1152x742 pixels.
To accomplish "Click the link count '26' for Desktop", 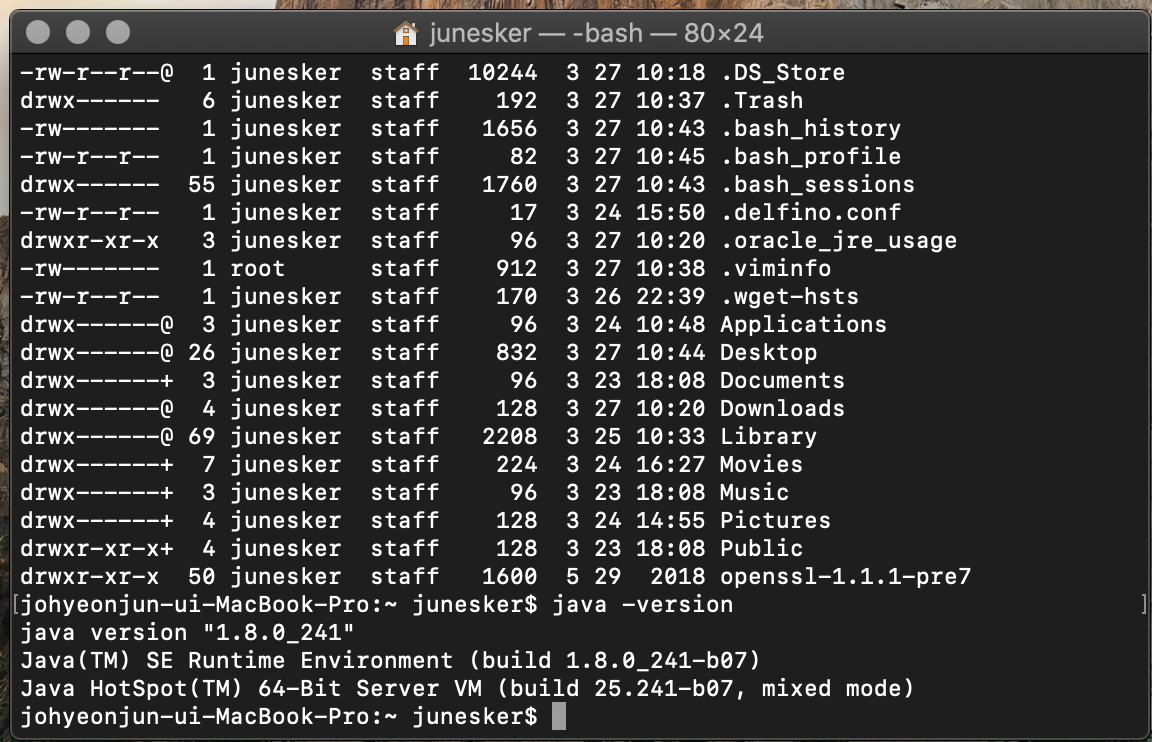I will (x=202, y=353).
